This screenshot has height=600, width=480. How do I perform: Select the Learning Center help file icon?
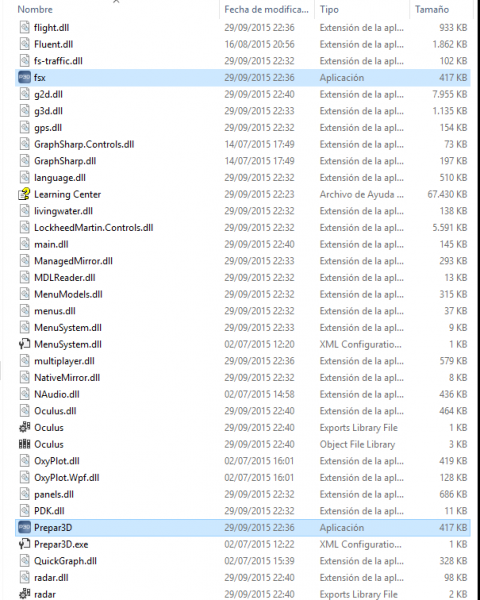coord(24,194)
